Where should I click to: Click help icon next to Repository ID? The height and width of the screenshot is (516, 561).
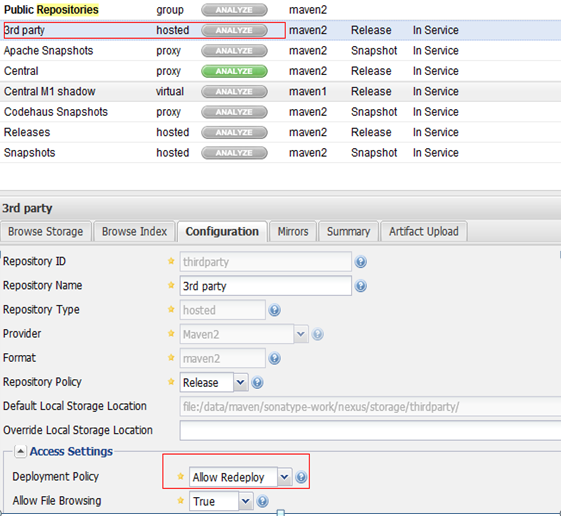pyautogui.click(x=361, y=262)
